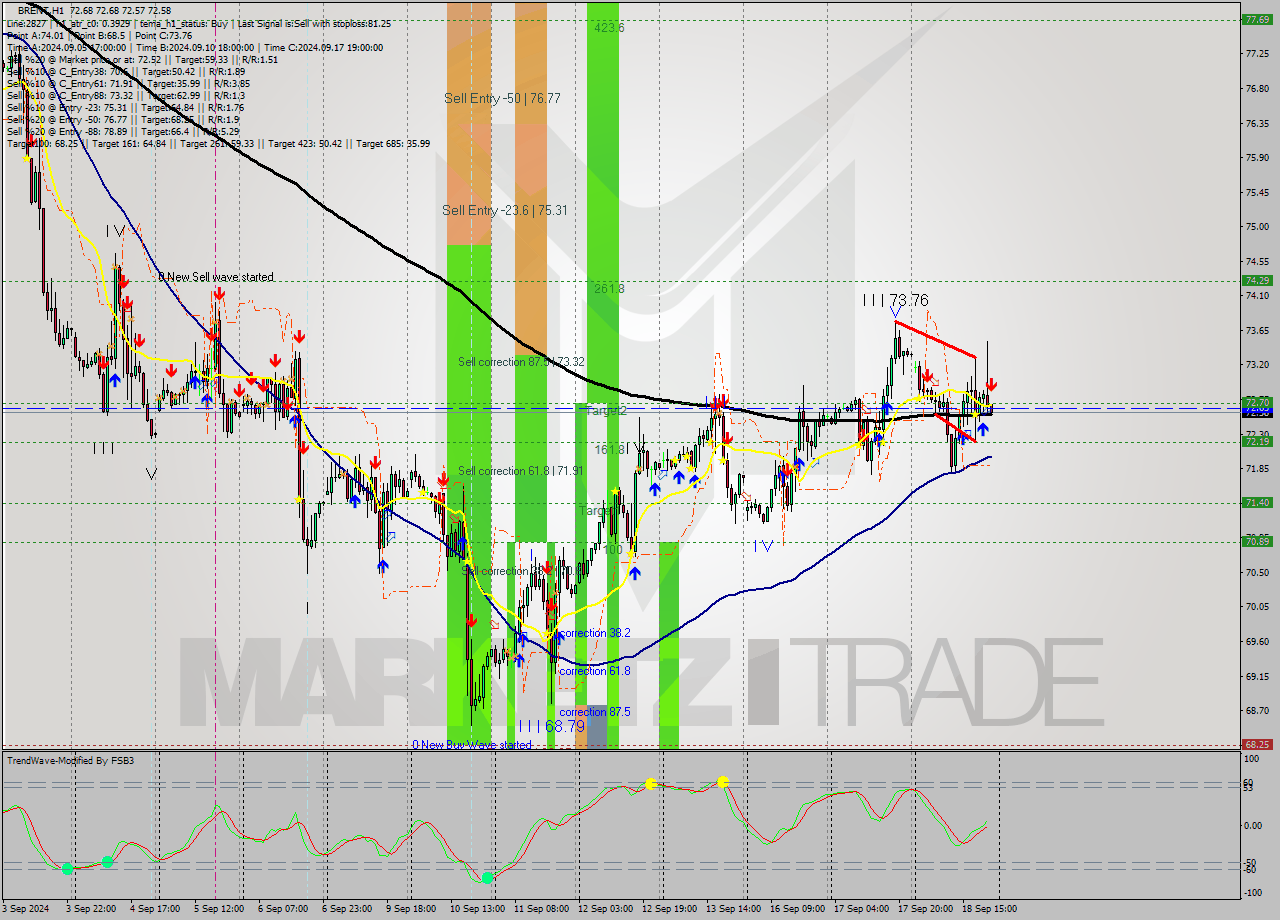Click the blue 'correction 61.8' label
Image resolution: width=1280 pixels, height=920 pixels.
click(594, 671)
